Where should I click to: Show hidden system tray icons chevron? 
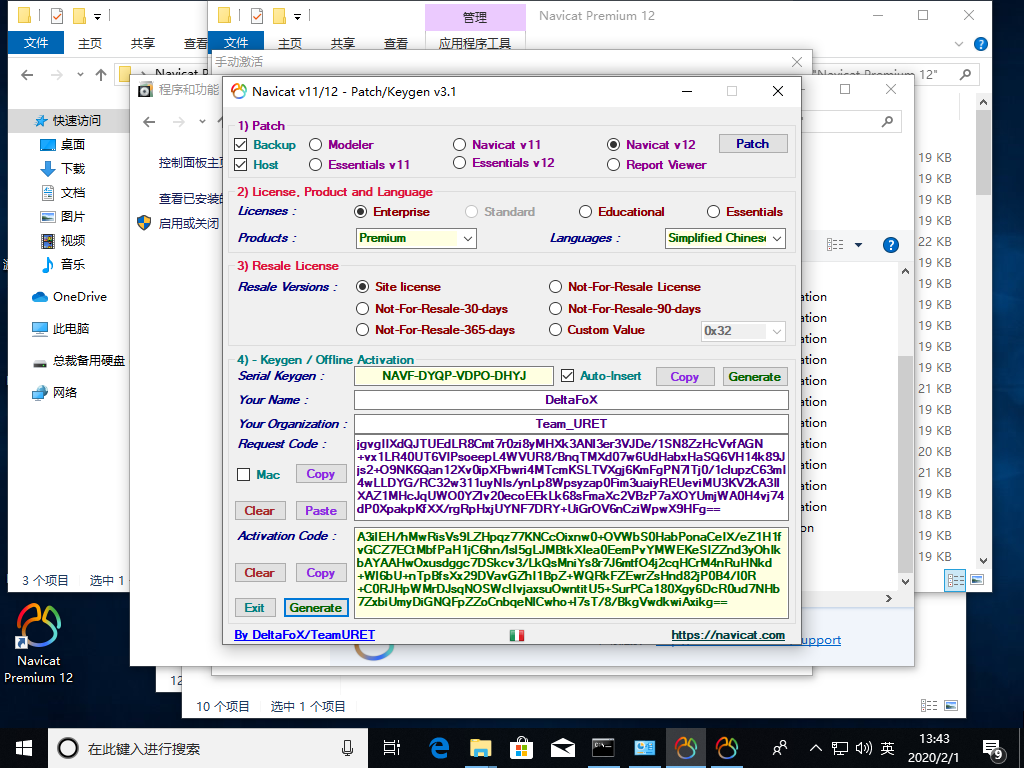816,748
